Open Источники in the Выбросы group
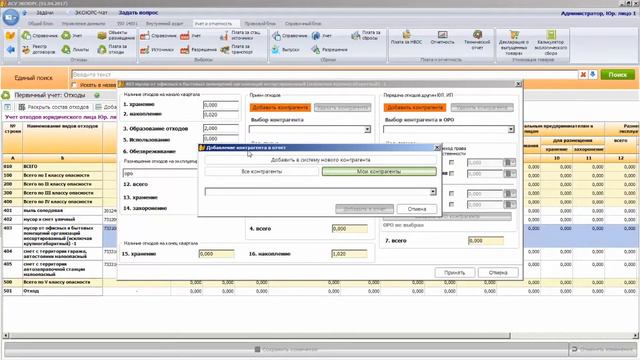The image size is (640, 360). 157,50
